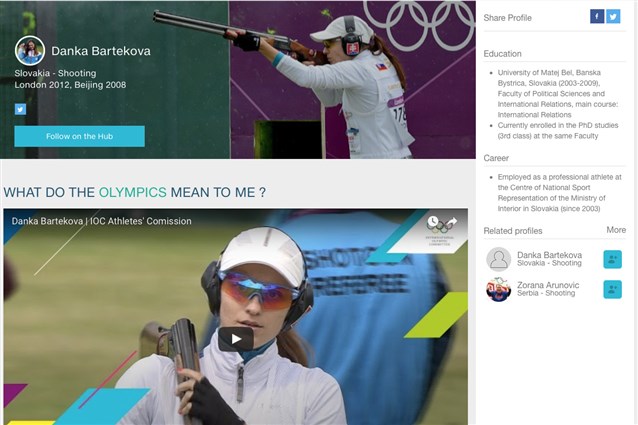The width and height of the screenshot is (638, 425).
Task: Open More related profiles
Action: pos(616,230)
